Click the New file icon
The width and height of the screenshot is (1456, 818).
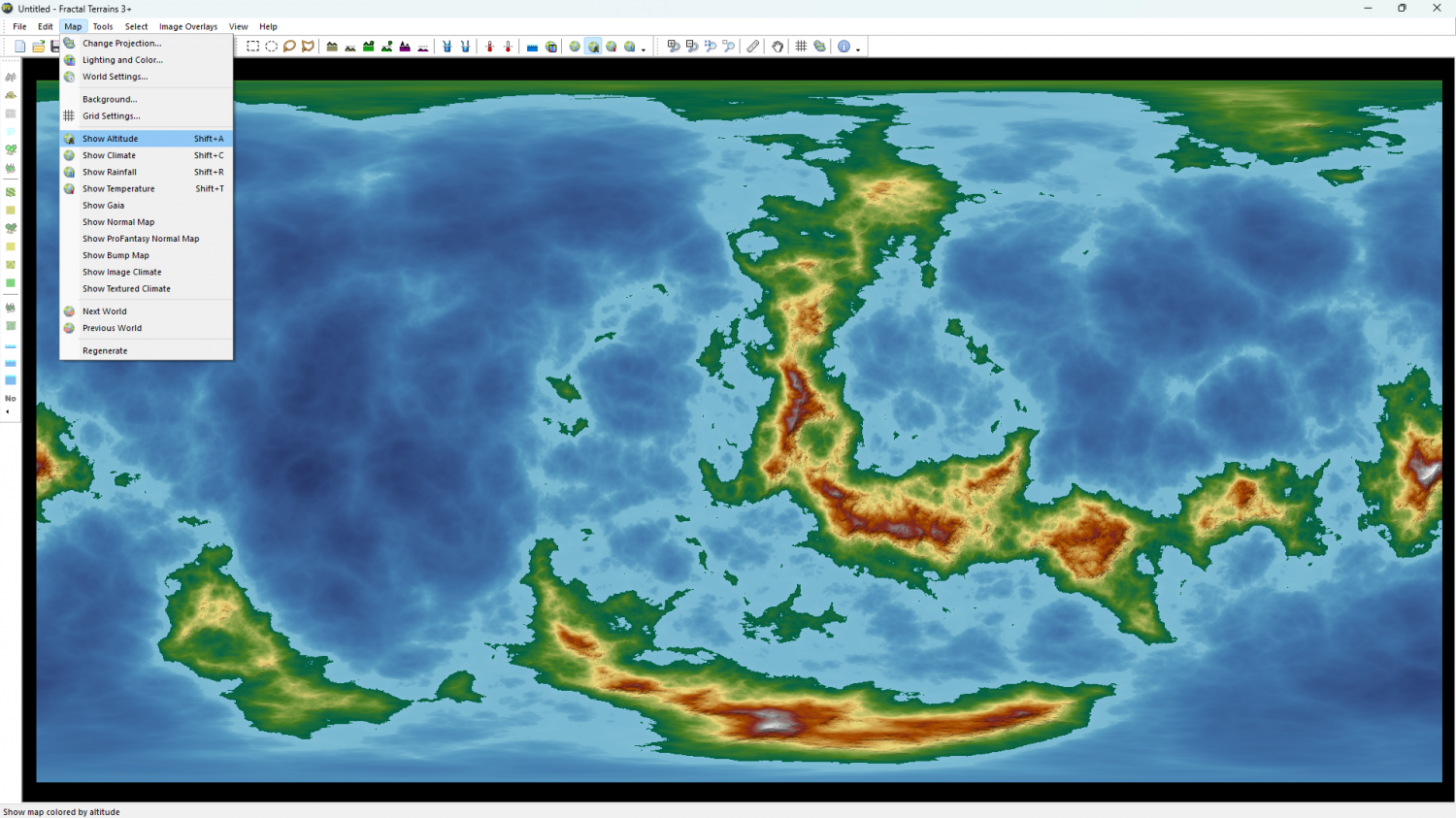(x=20, y=47)
